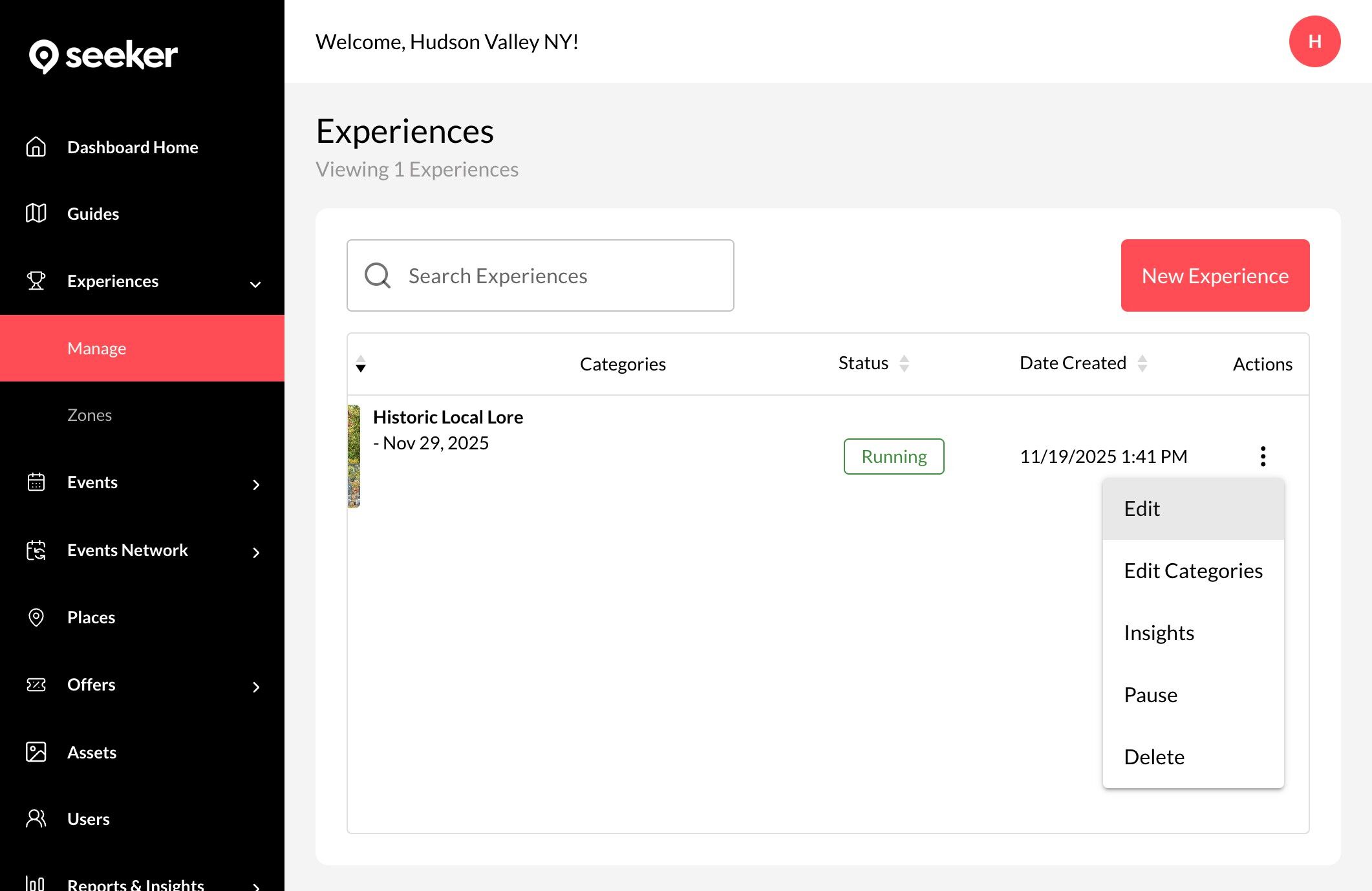Click the Historic Local Lore thumbnail

pyautogui.click(x=354, y=456)
